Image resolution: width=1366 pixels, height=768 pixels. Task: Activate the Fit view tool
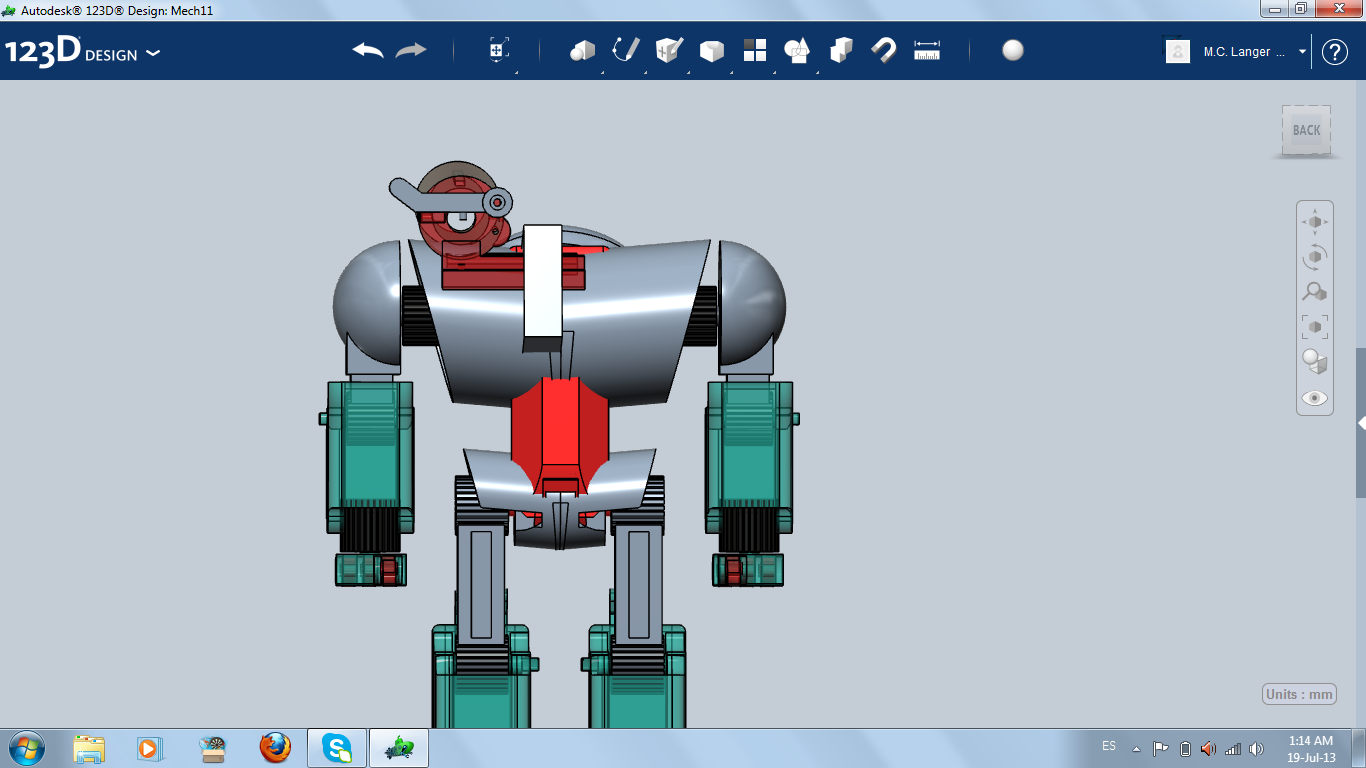1315,327
